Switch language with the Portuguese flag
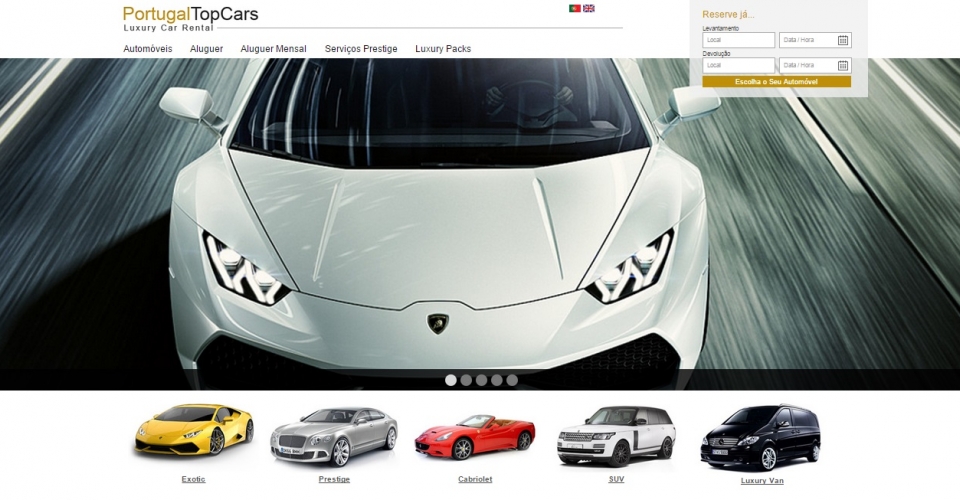This screenshot has height=500, width=960. pos(574,8)
